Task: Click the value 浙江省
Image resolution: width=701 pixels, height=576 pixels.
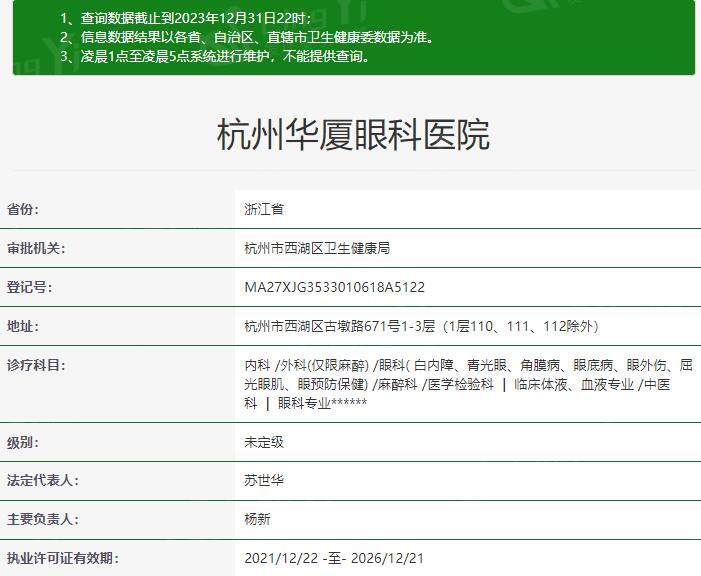Action: (x=264, y=209)
